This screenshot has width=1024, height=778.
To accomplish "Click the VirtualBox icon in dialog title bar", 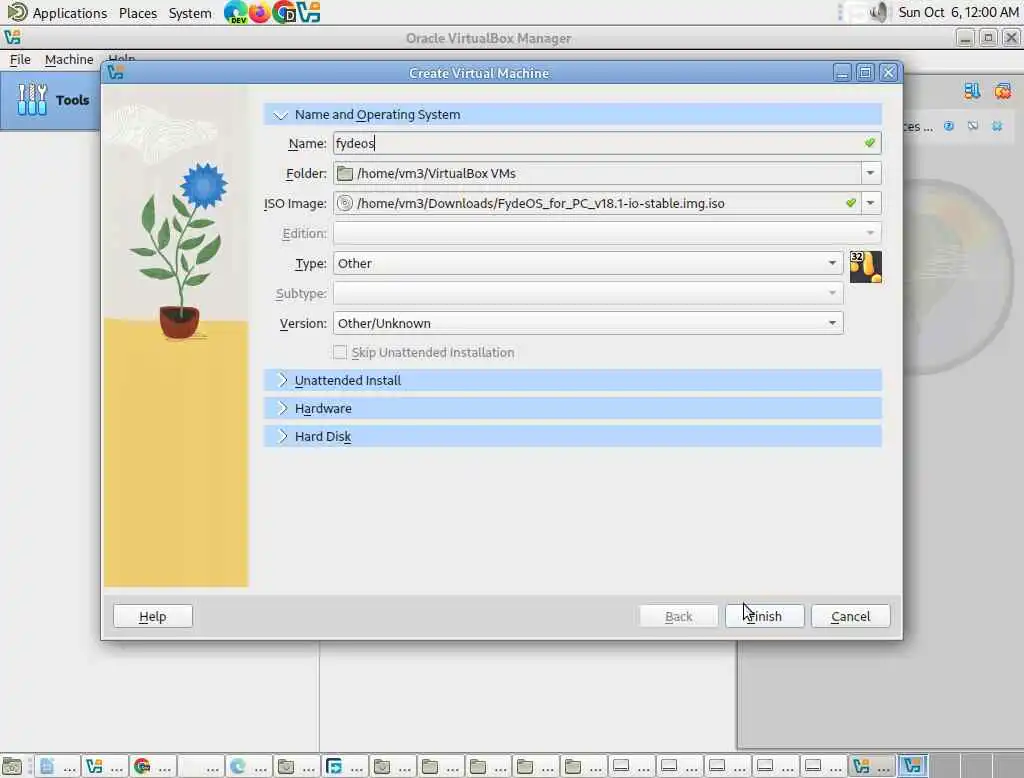I will (x=116, y=73).
